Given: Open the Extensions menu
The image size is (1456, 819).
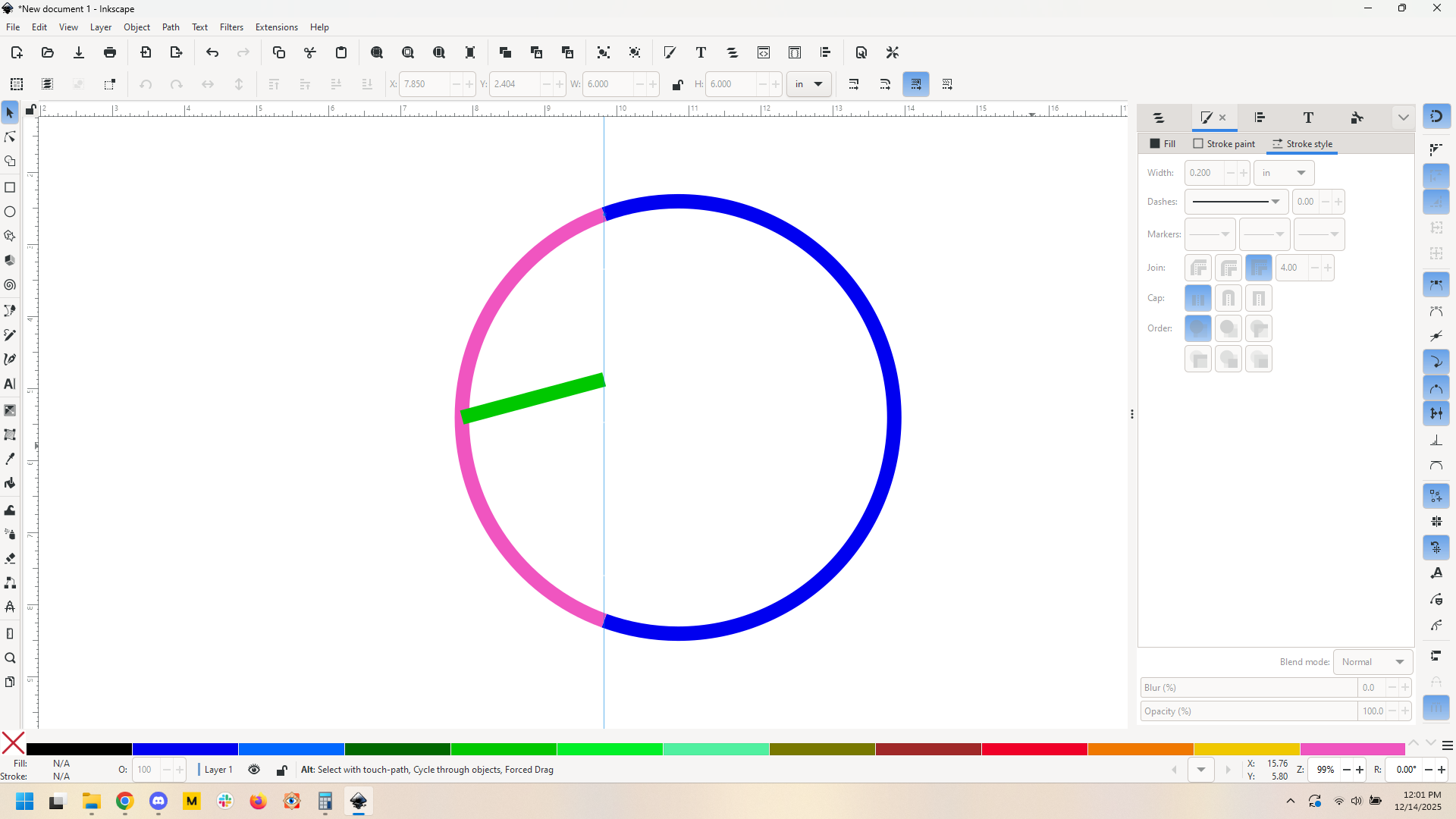Looking at the screenshot, I should [x=276, y=27].
